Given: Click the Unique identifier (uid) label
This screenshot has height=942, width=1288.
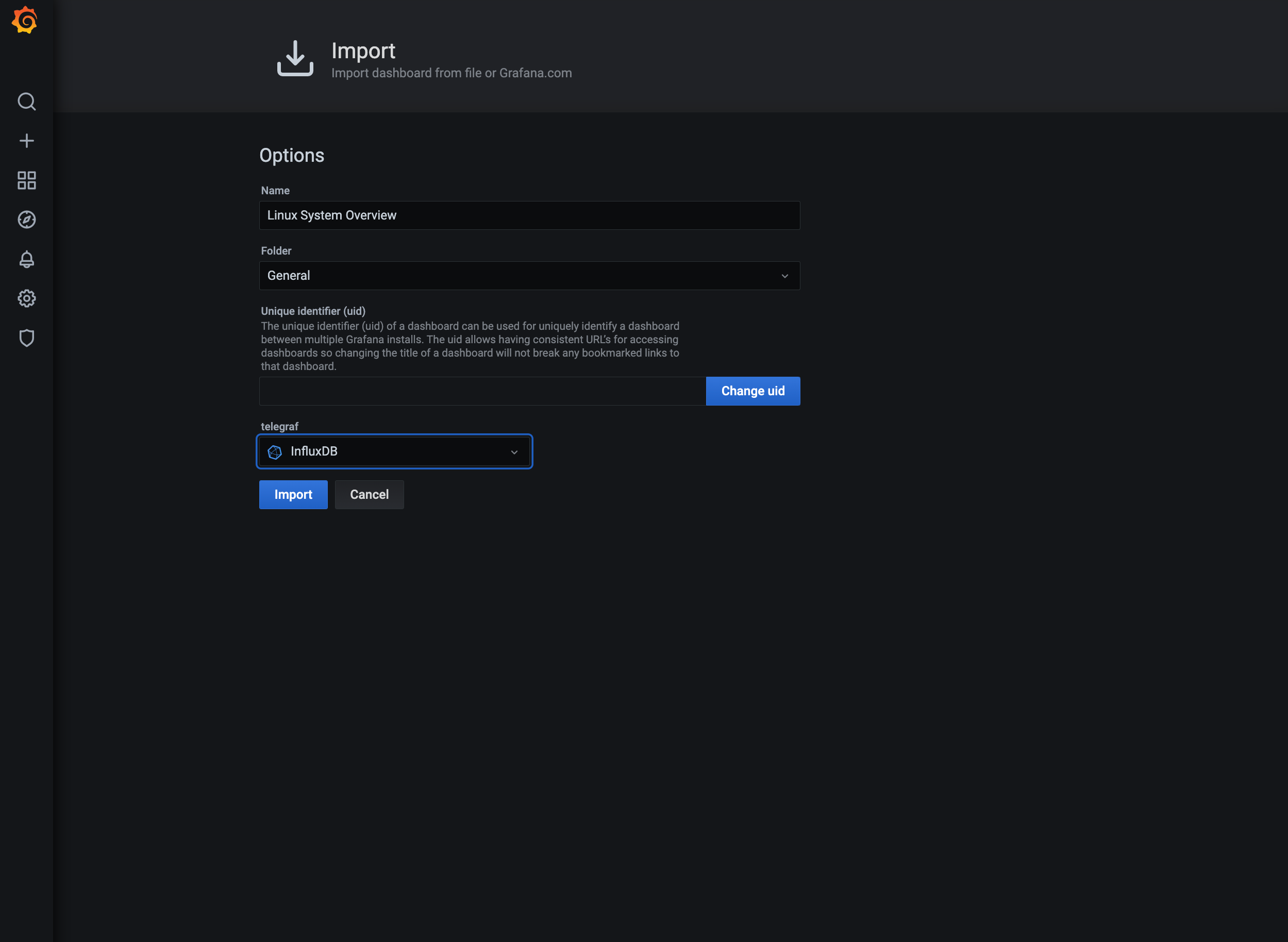Looking at the screenshot, I should [313, 311].
